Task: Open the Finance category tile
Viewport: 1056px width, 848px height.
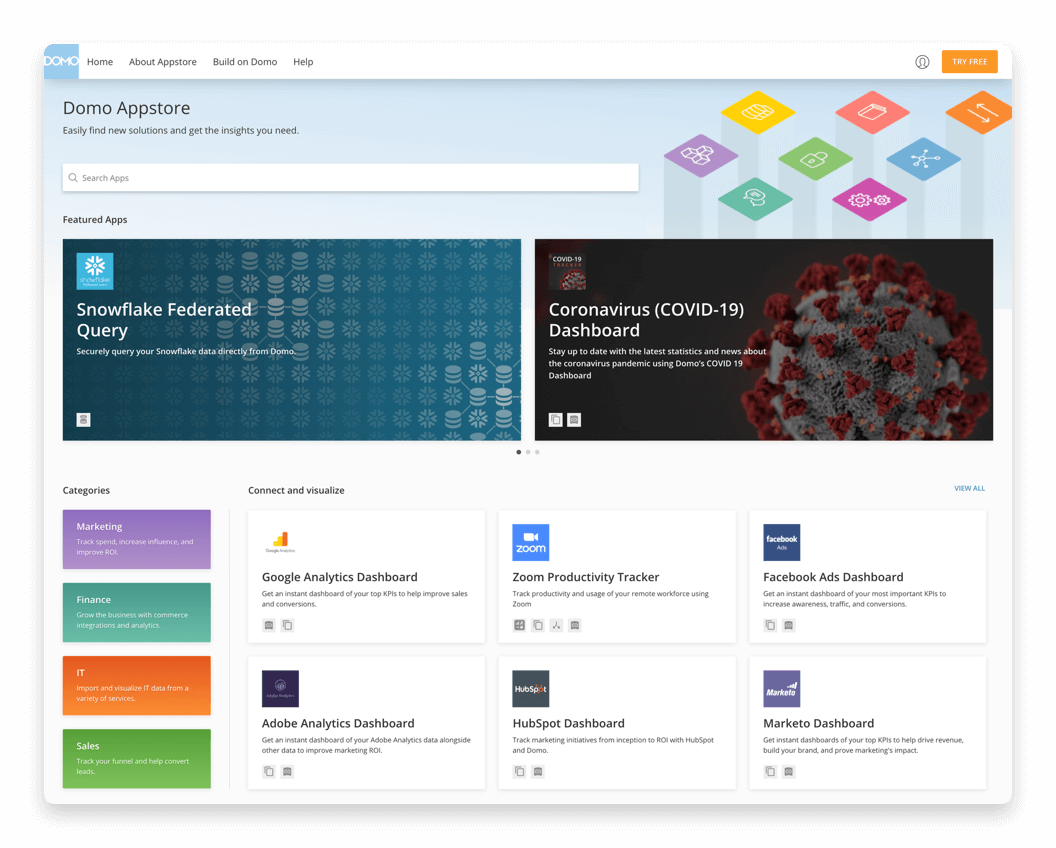Action: [137, 612]
